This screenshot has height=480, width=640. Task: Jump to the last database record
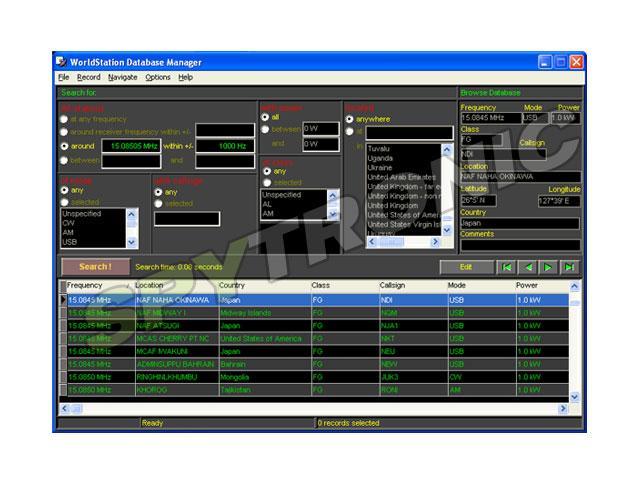pos(569,267)
